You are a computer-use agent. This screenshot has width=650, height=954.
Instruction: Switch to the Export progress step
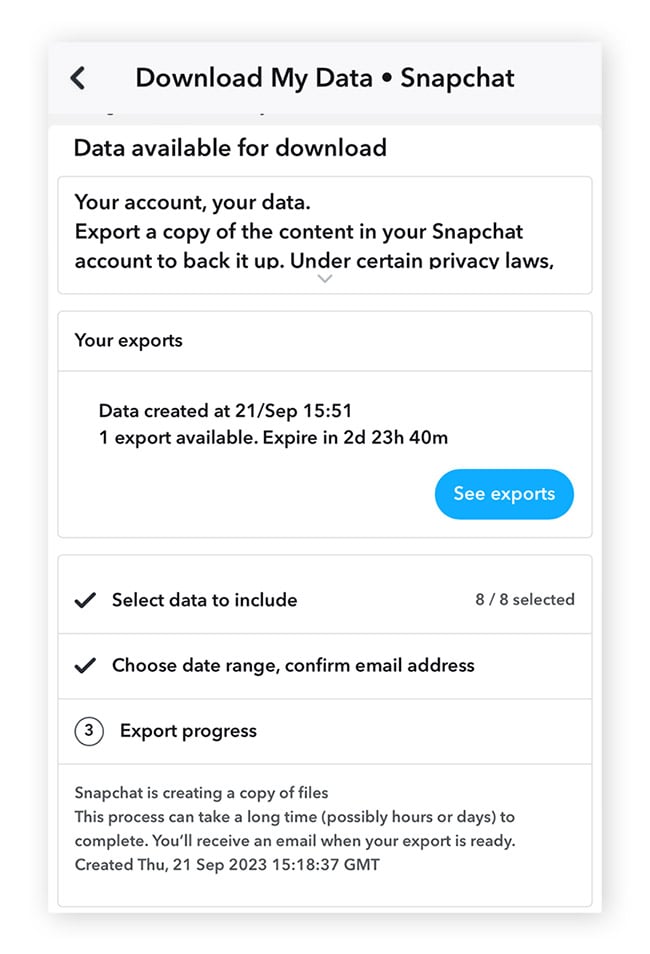pos(190,731)
